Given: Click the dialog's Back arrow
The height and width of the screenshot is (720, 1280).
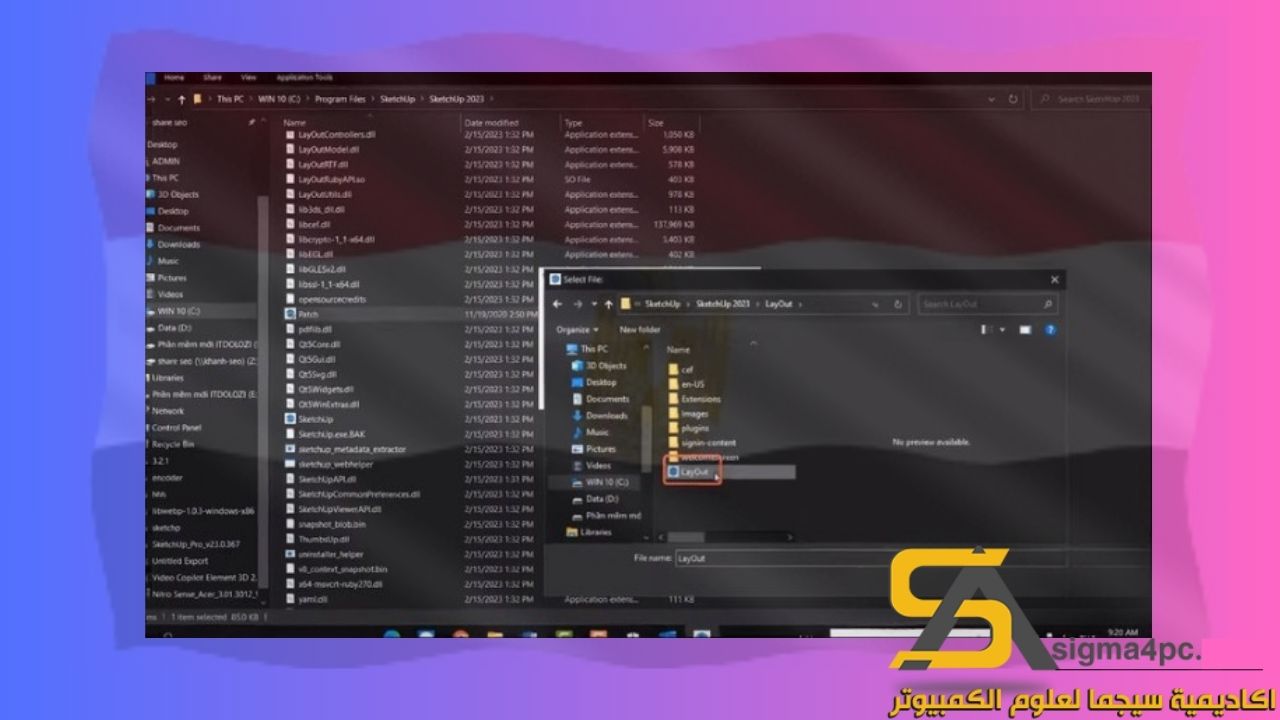Looking at the screenshot, I should click(557, 304).
